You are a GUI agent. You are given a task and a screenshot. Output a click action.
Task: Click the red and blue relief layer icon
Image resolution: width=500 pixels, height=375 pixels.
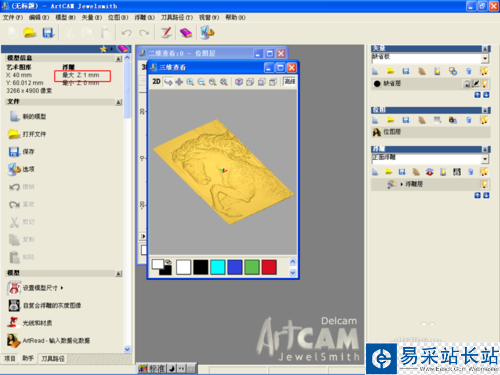tap(430, 172)
